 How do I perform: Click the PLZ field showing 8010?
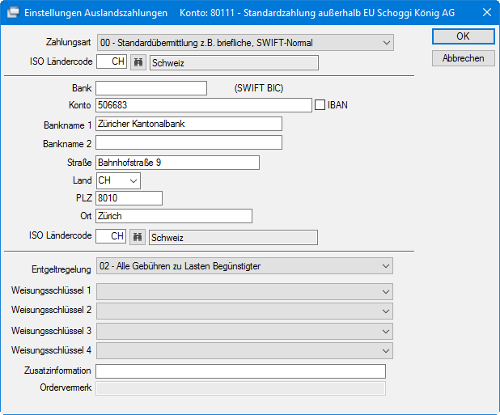click(129, 198)
